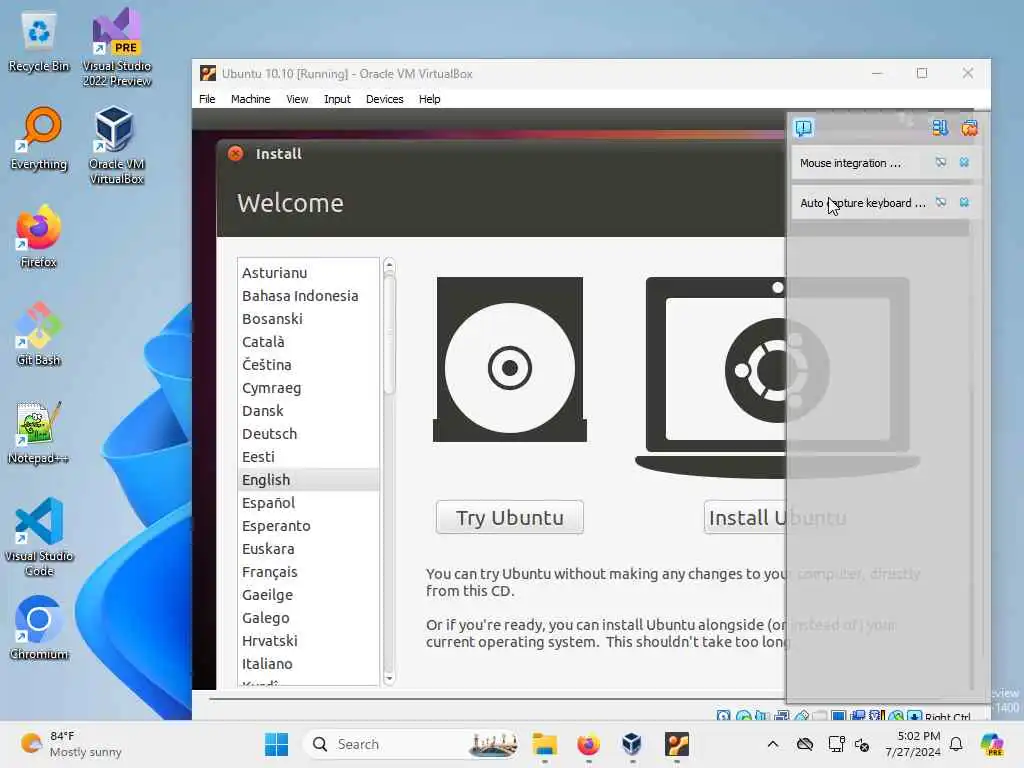
Task: Open the Mouse integration notification text
Action: click(x=850, y=163)
